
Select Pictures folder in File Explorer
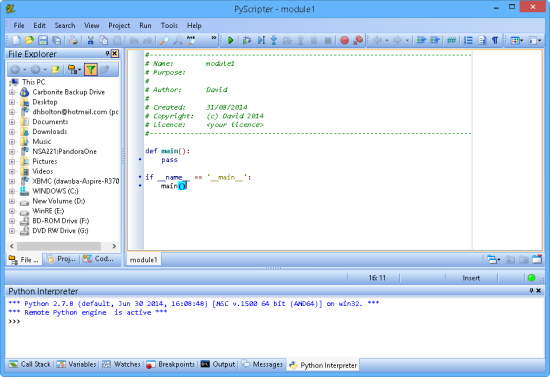(45, 161)
